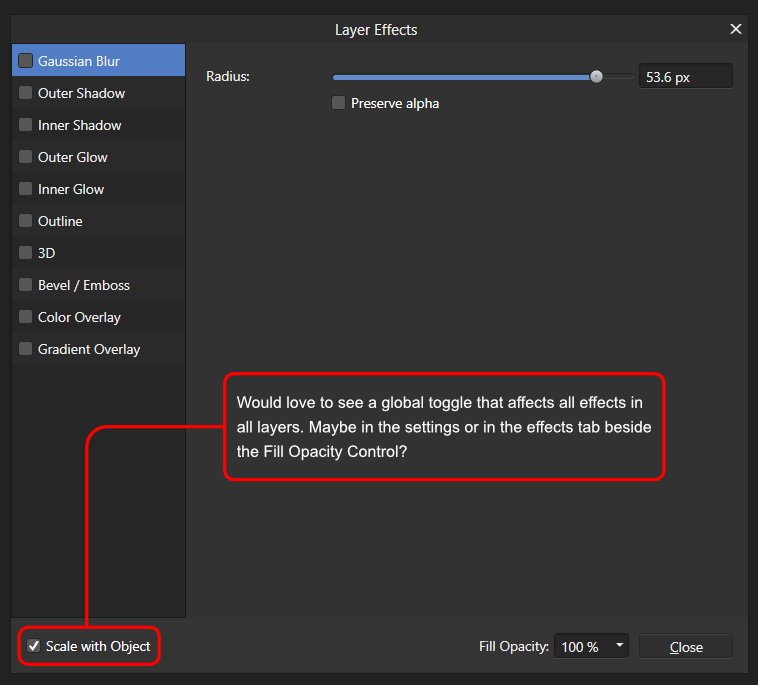Screen dimensions: 758x685
Task: Select Color Overlay entry
Action: (99, 317)
